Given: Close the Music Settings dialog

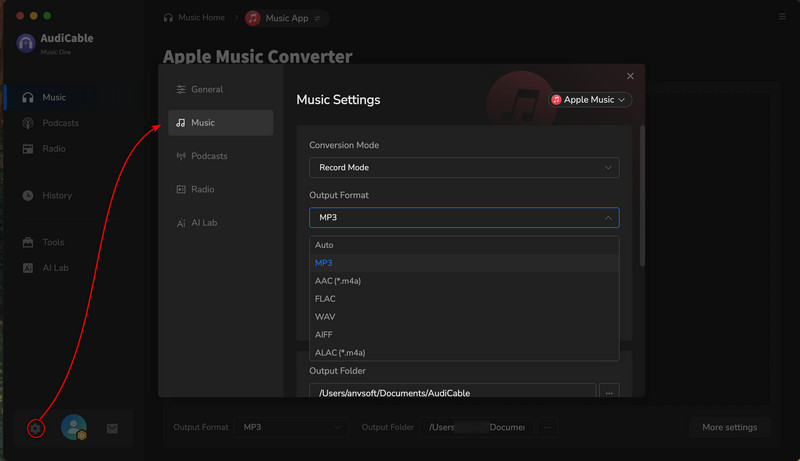Looking at the screenshot, I should pyautogui.click(x=630, y=76).
